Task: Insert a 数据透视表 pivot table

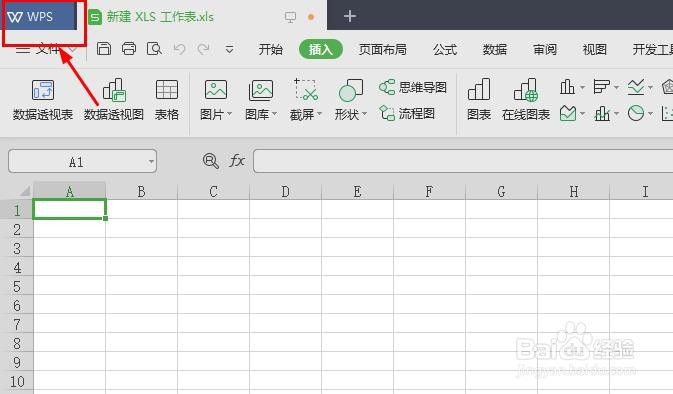Action: (42, 100)
